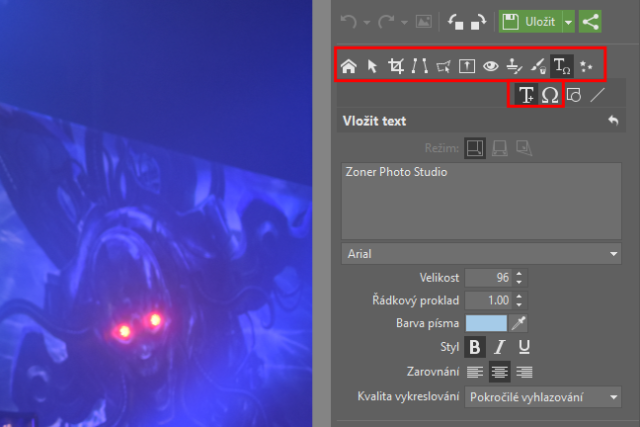This screenshot has height=427, width=640.
Task: Increase Řádkový proklad with up arrow
Action: point(519,297)
